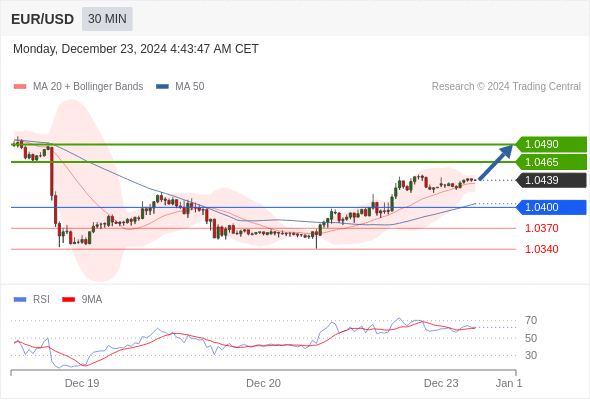Click the Dec 23 date marker

tap(441, 383)
